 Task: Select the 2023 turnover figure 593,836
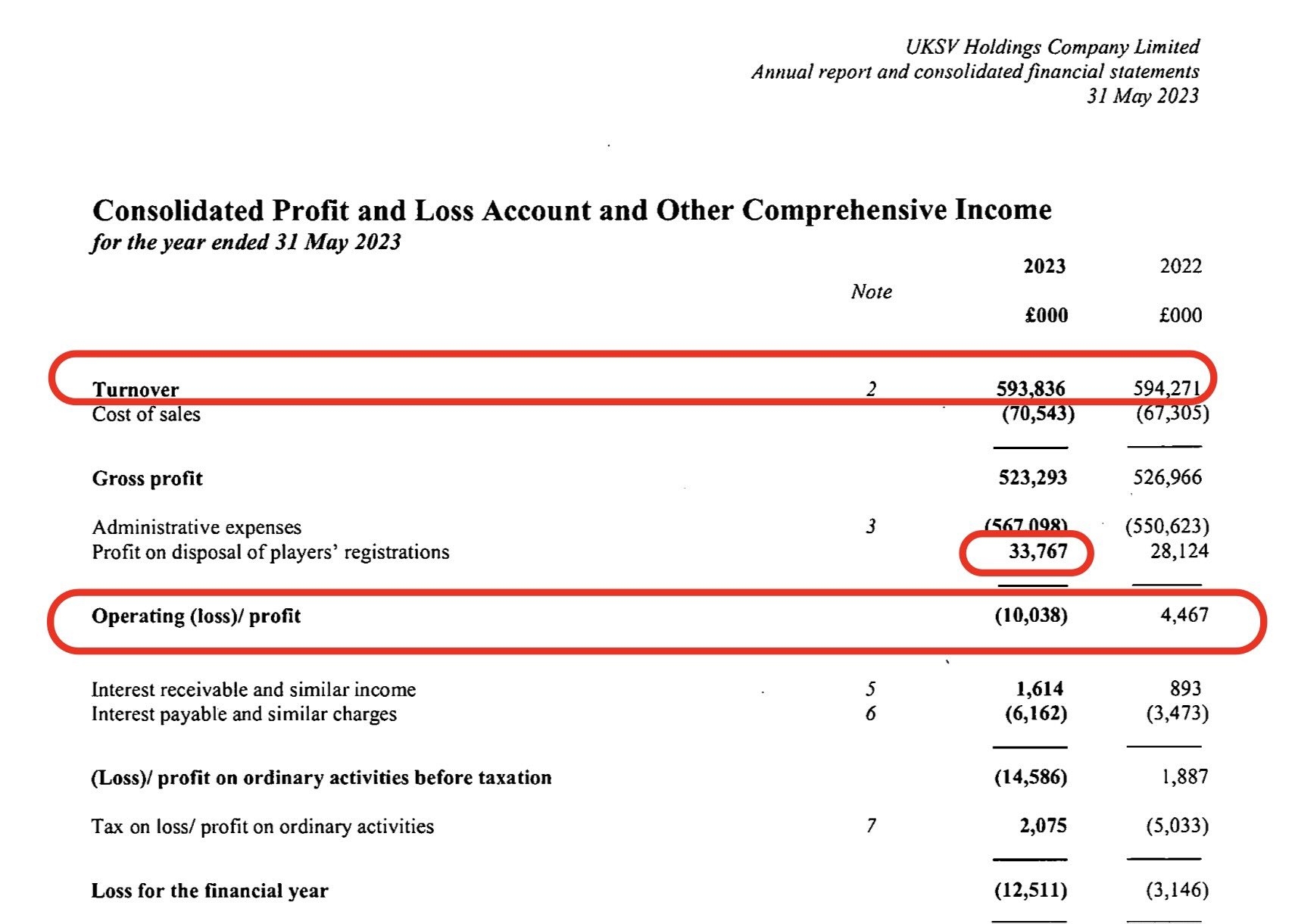click(1031, 389)
